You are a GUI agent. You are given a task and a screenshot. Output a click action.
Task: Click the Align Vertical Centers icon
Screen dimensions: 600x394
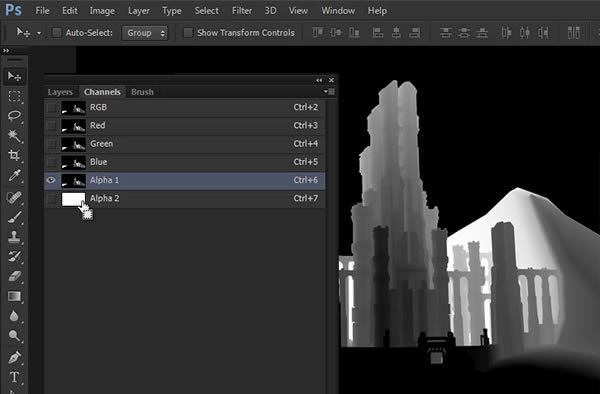(336, 33)
